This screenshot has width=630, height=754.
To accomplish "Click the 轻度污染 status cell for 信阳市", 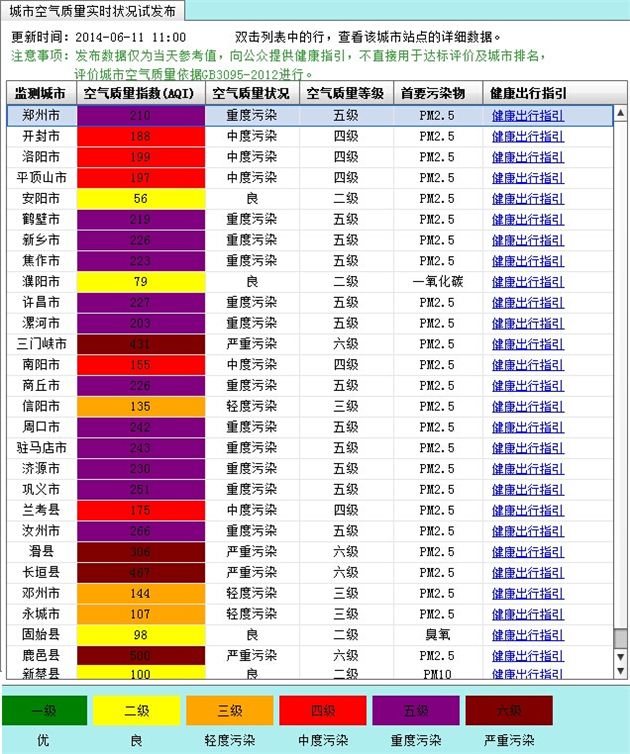I will pos(252,406).
